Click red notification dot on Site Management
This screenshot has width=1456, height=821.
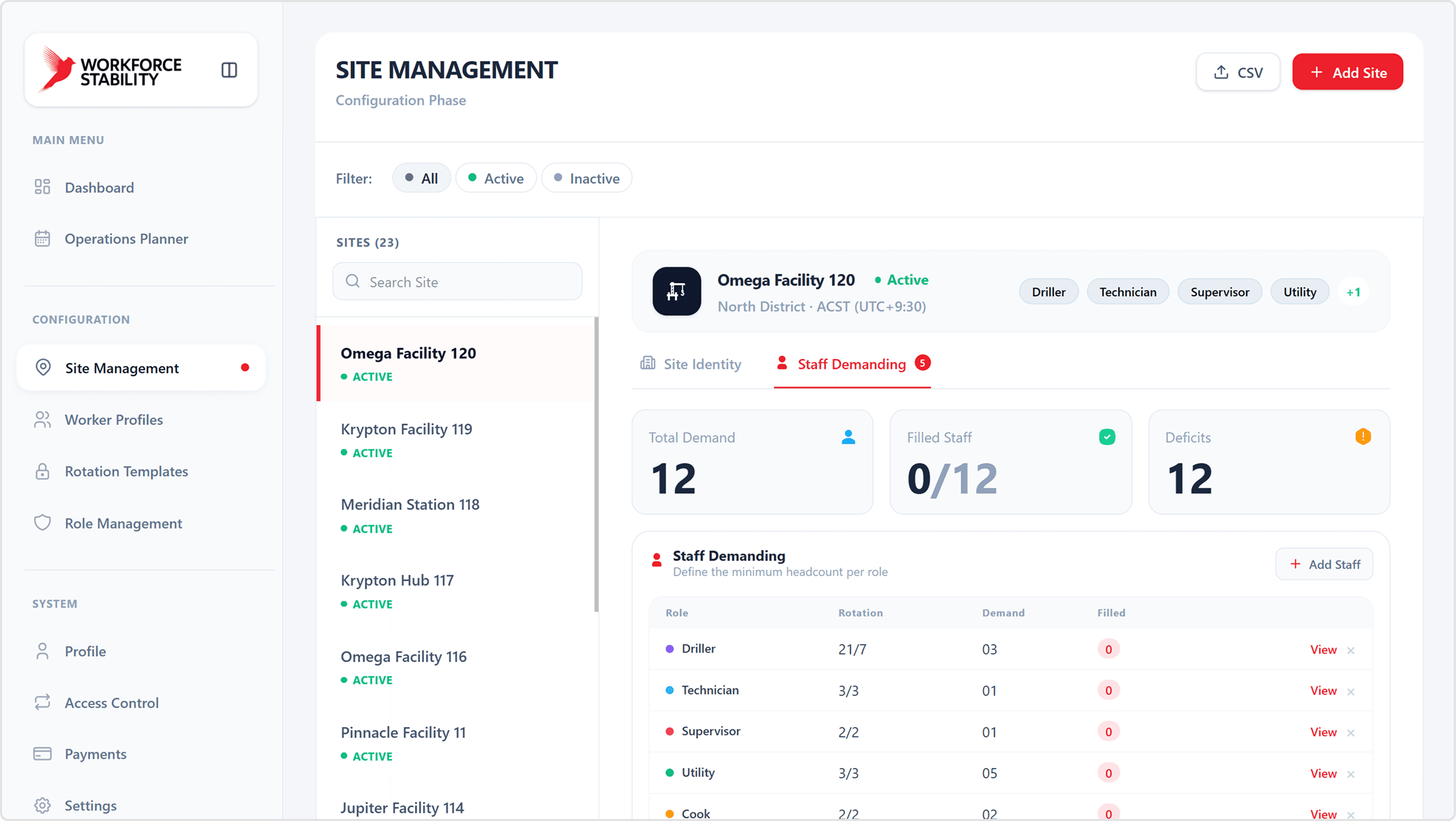click(245, 367)
